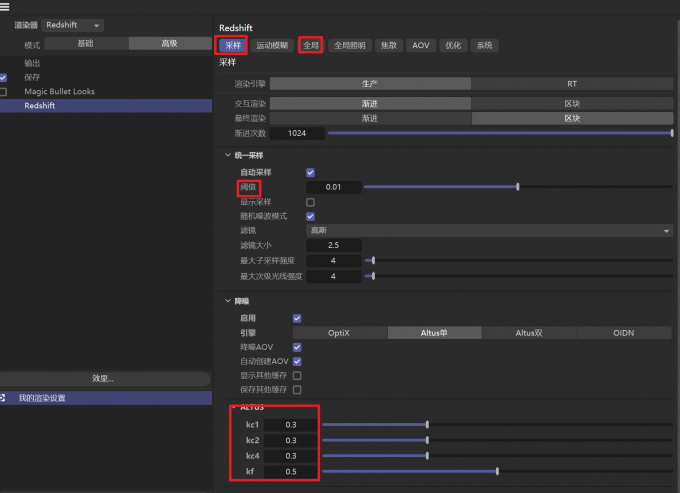Open the 渲染器 Redshift dropdown
The height and width of the screenshot is (493, 680).
click(72, 25)
